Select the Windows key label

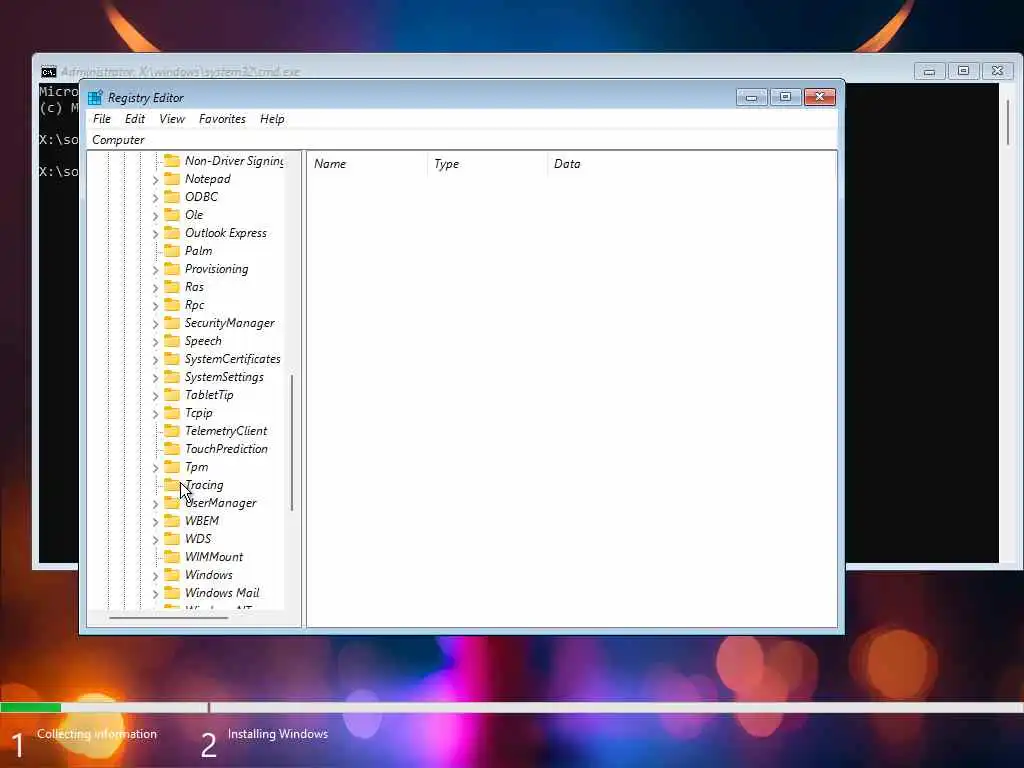(x=209, y=575)
